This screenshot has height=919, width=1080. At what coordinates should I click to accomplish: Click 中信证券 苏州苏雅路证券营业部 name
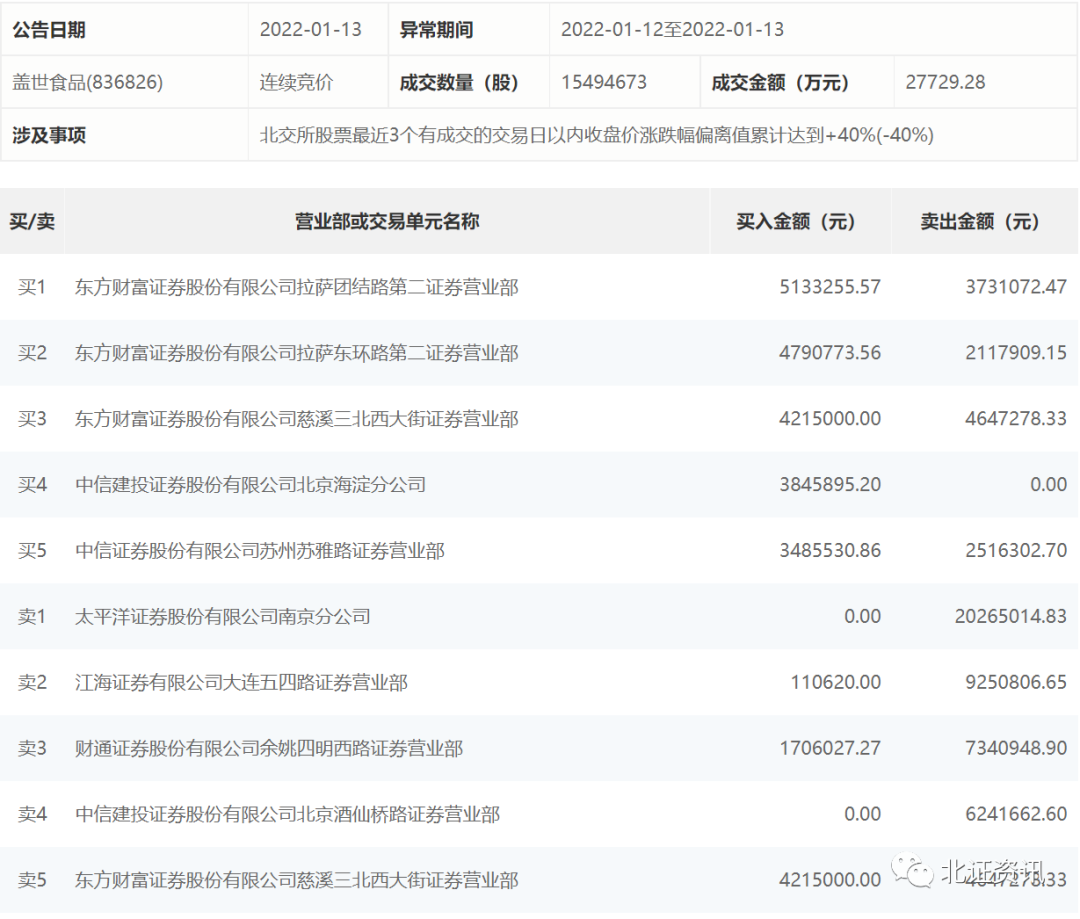coord(260,550)
